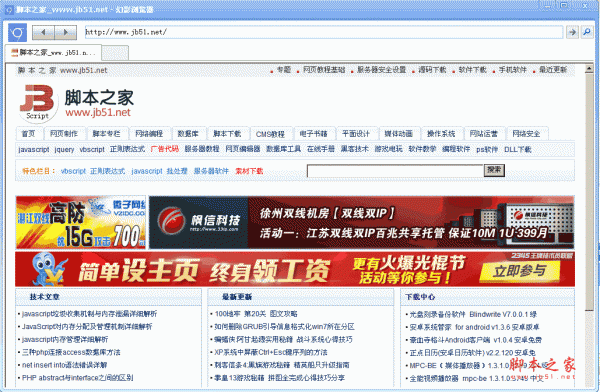Click the javascript sub-navigation link
Image resolution: width=600 pixels, height=392 pixels.
34,149
